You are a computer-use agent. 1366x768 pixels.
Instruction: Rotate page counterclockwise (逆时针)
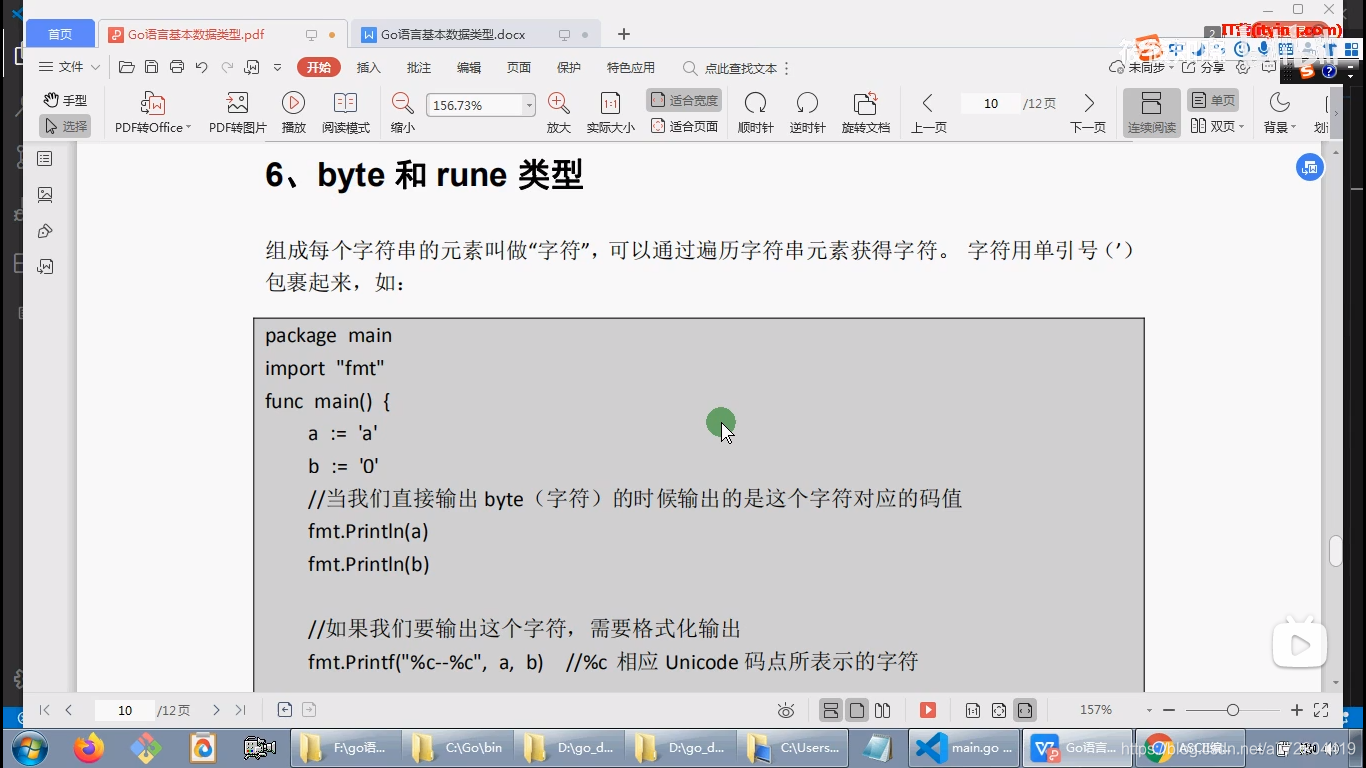point(807,112)
